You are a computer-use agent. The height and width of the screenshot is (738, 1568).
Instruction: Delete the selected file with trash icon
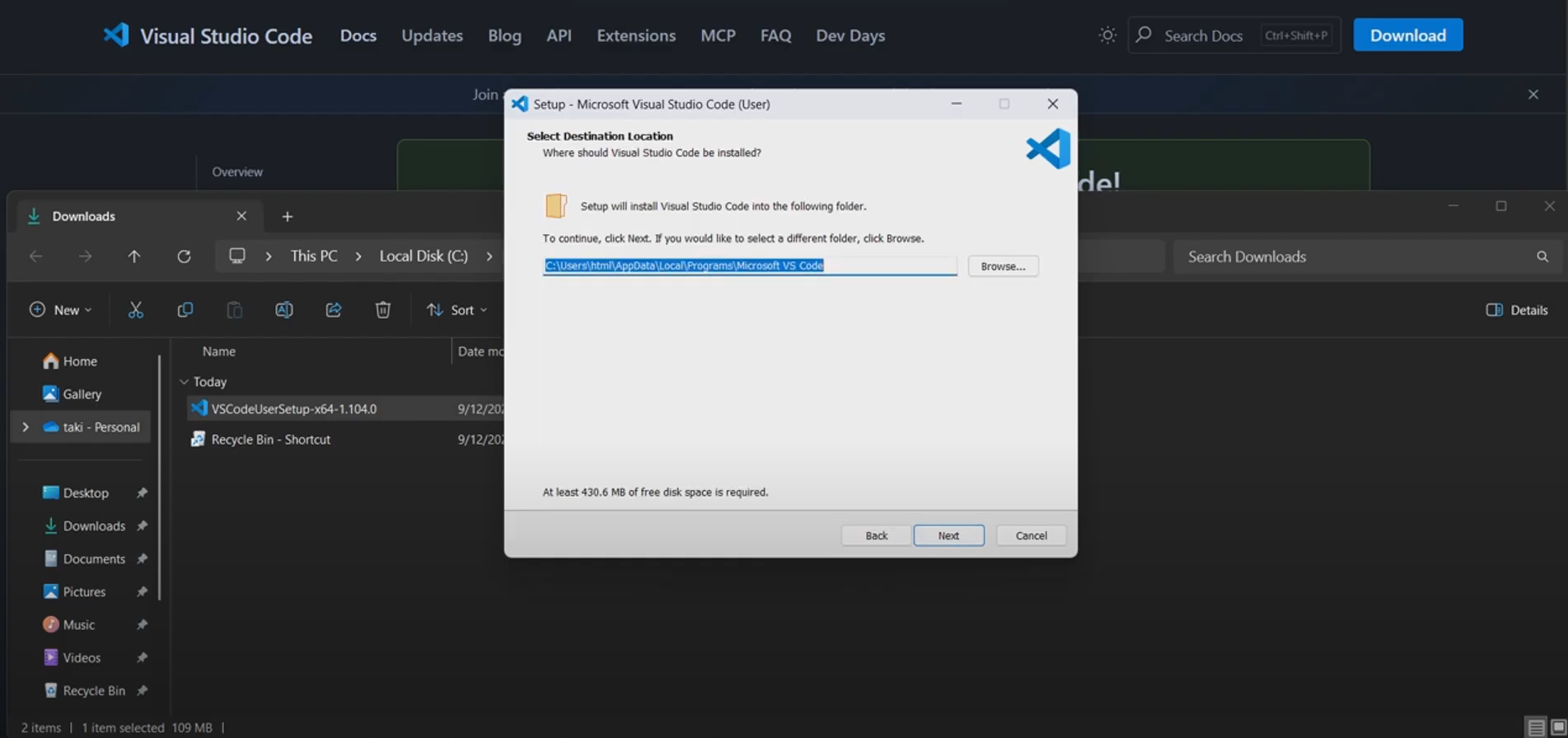(x=383, y=310)
